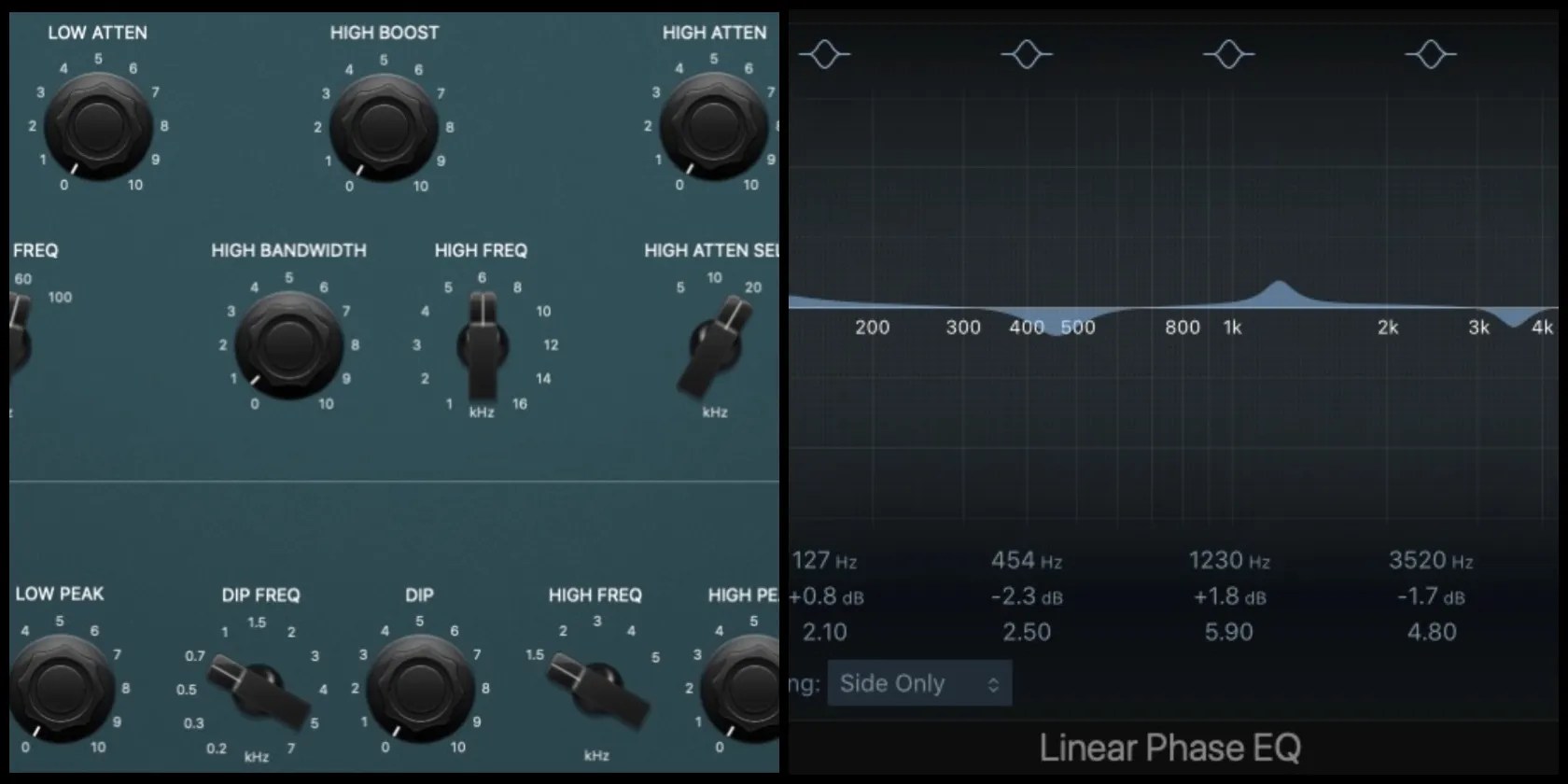Image resolution: width=1568 pixels, height=784 pixels.
Task: Click the DIP knob
Action: click(x=420, y=689)
